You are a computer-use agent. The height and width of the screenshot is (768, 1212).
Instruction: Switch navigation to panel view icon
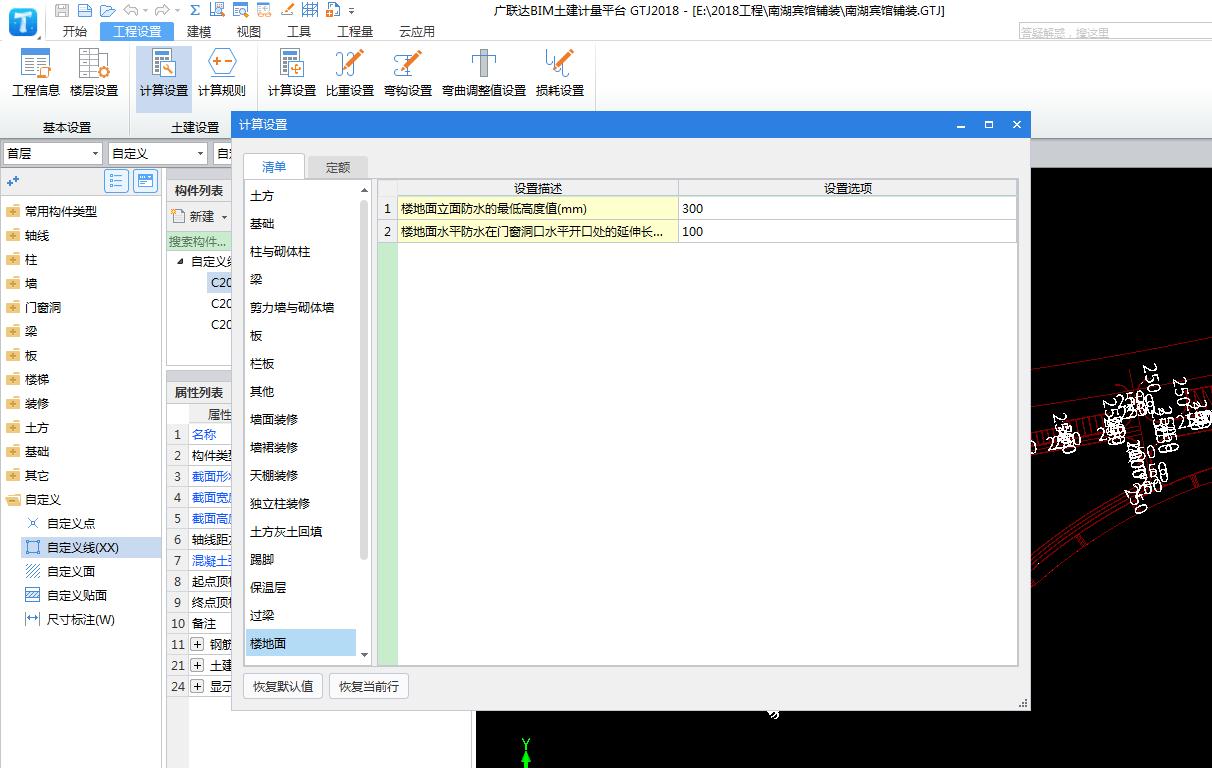[146, 181]
